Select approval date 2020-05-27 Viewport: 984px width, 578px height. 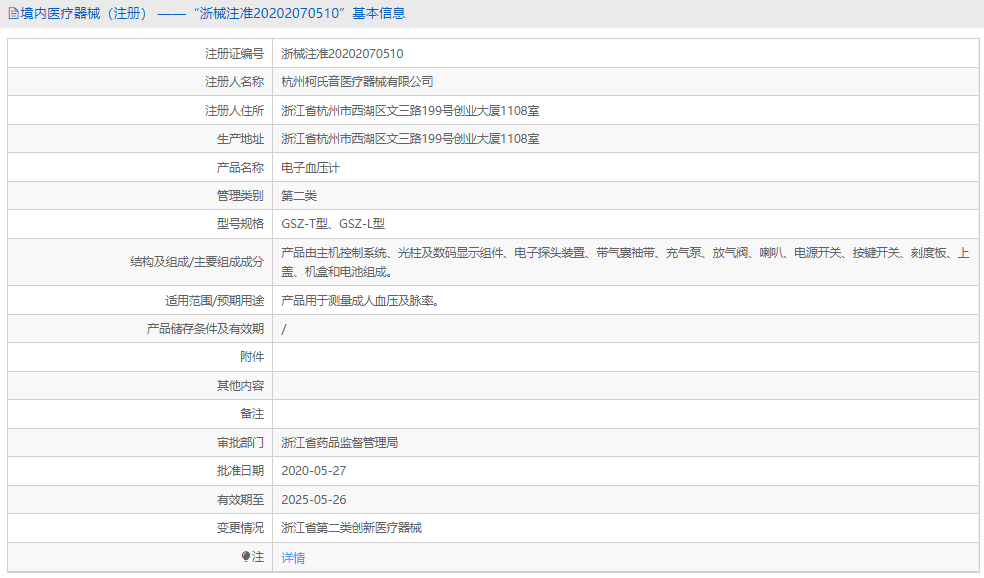coord(314,470)
